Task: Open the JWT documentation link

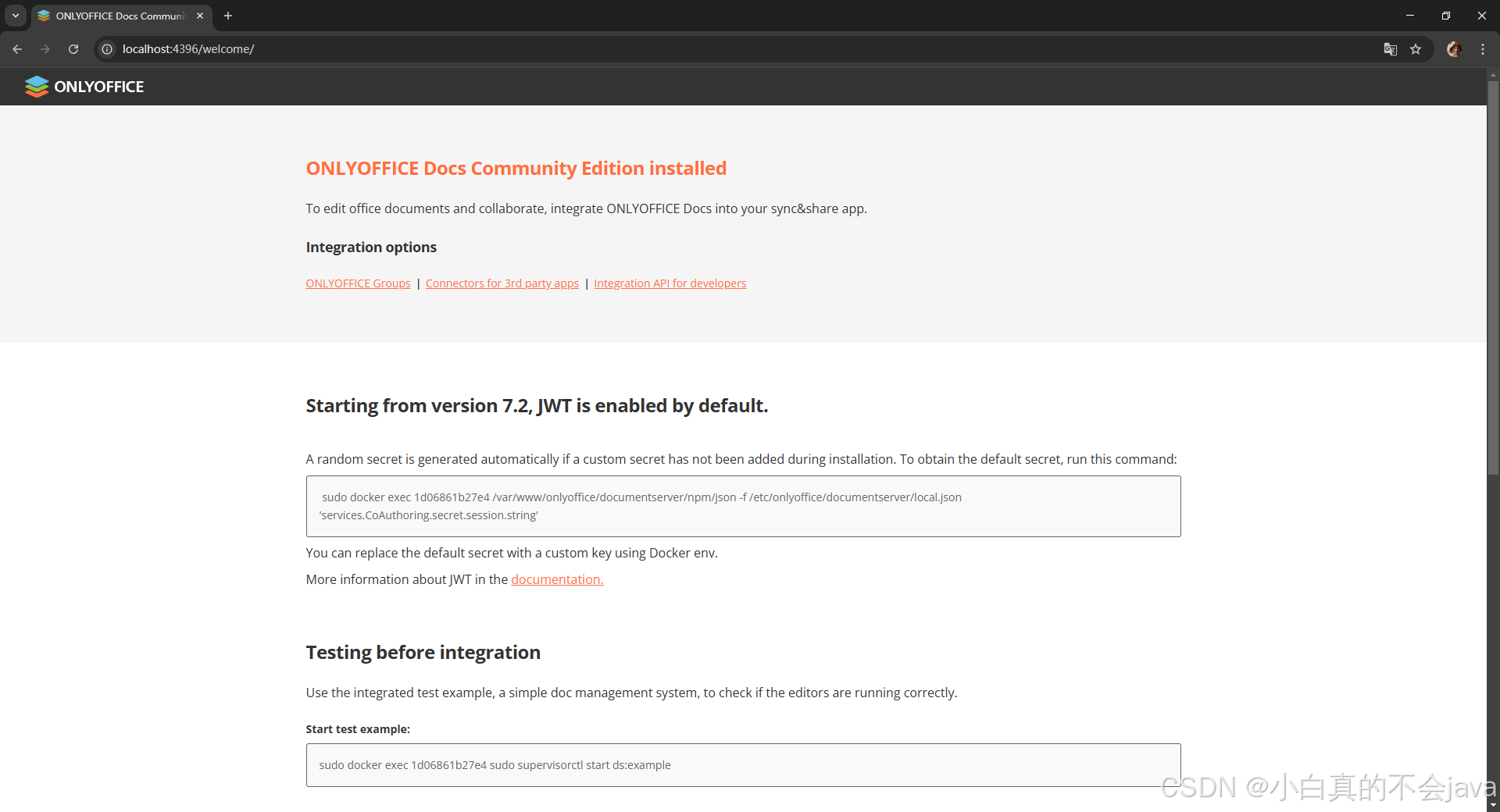Action: (x=557, y=579)
